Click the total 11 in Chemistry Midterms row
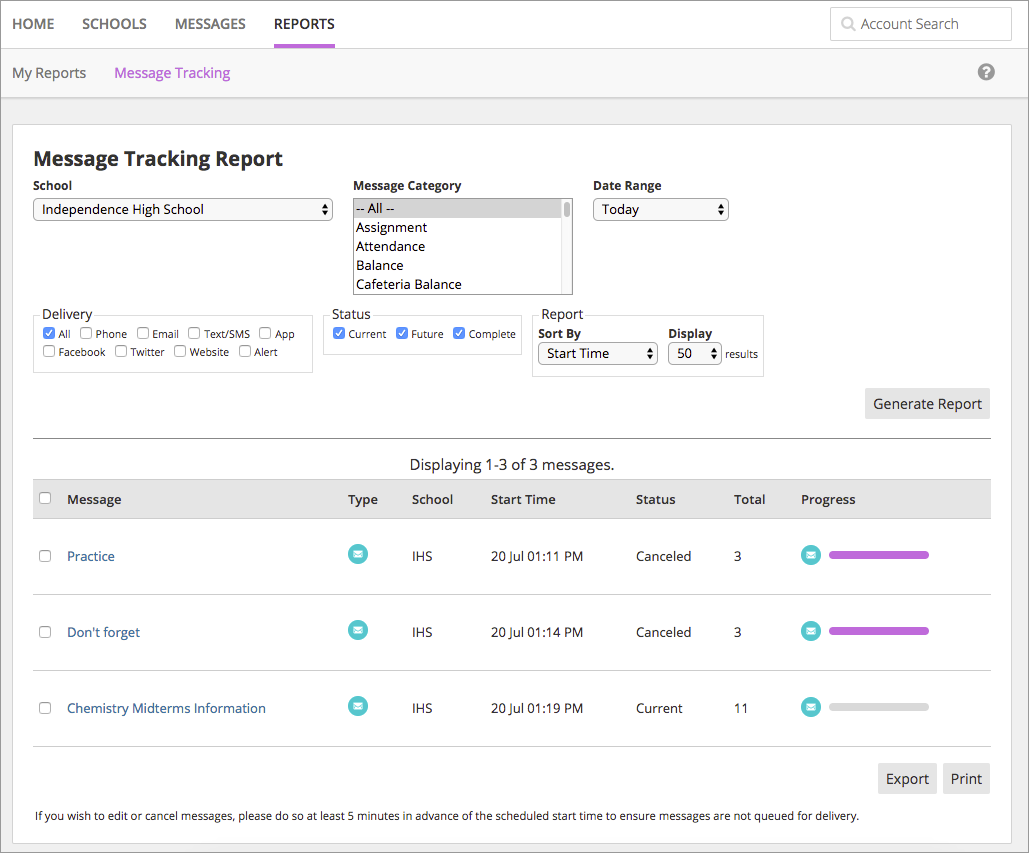This screenshot has width=1029, height=853. (x=740, y=709)
